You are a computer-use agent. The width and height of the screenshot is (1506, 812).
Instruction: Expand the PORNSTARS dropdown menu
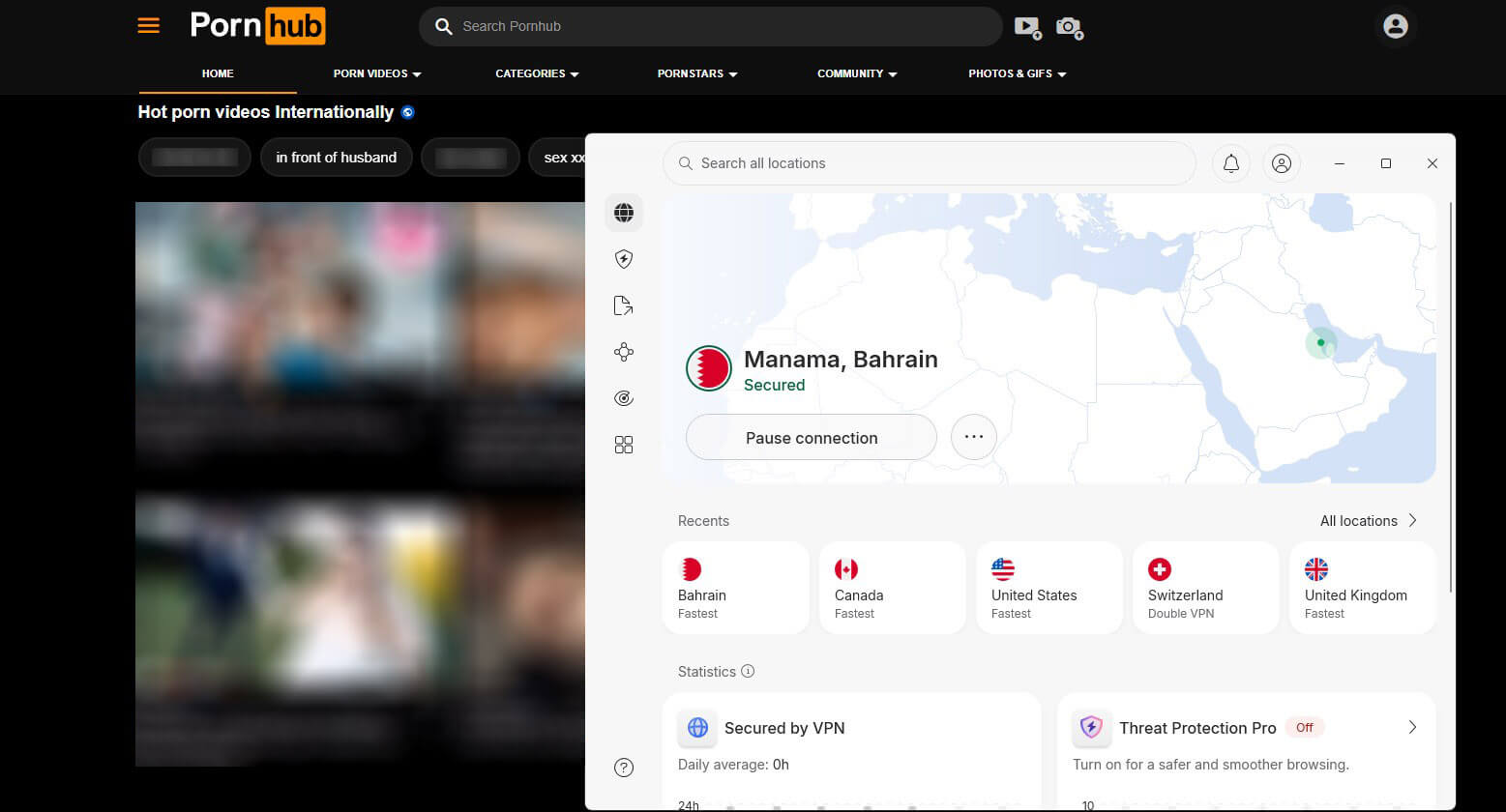coord(697,73)
